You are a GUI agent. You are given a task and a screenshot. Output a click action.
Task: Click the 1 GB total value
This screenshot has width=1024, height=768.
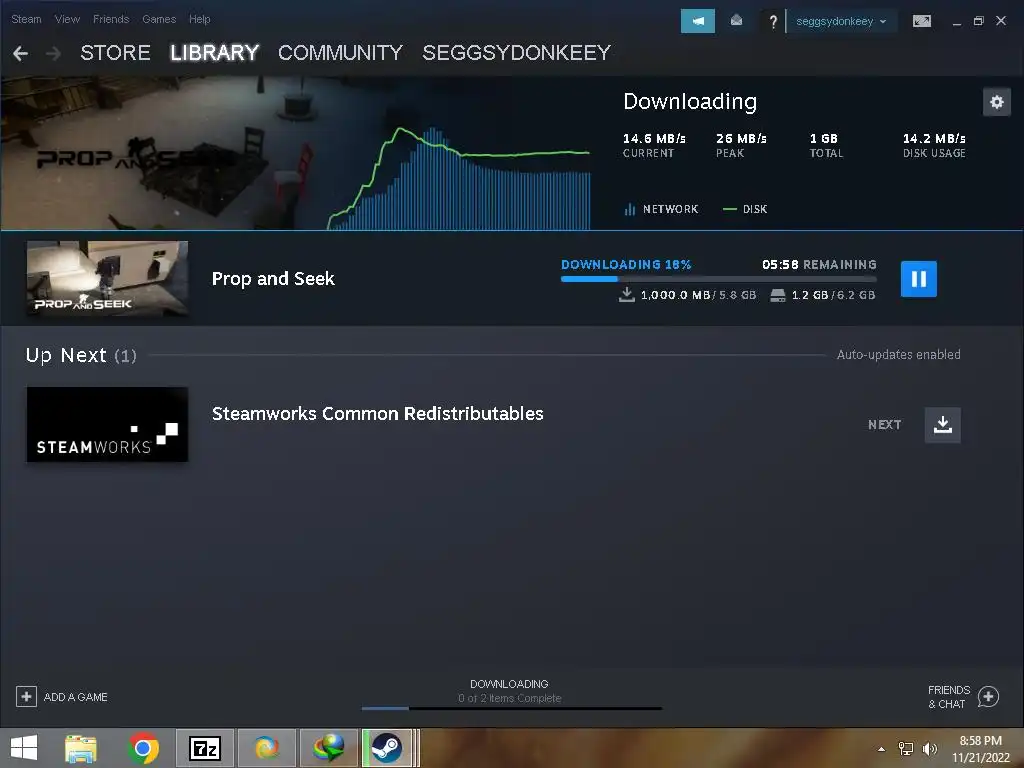[824, 138]
